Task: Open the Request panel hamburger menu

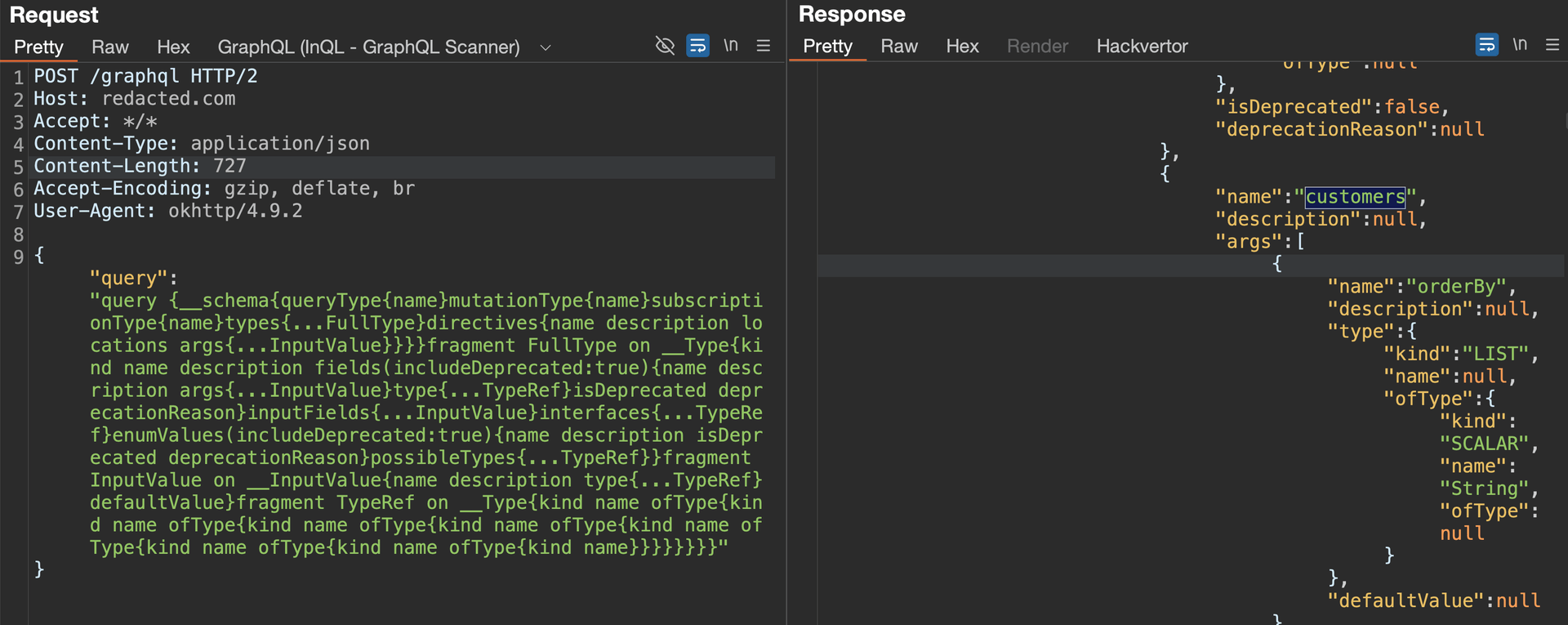Action: tap(764, 46)
